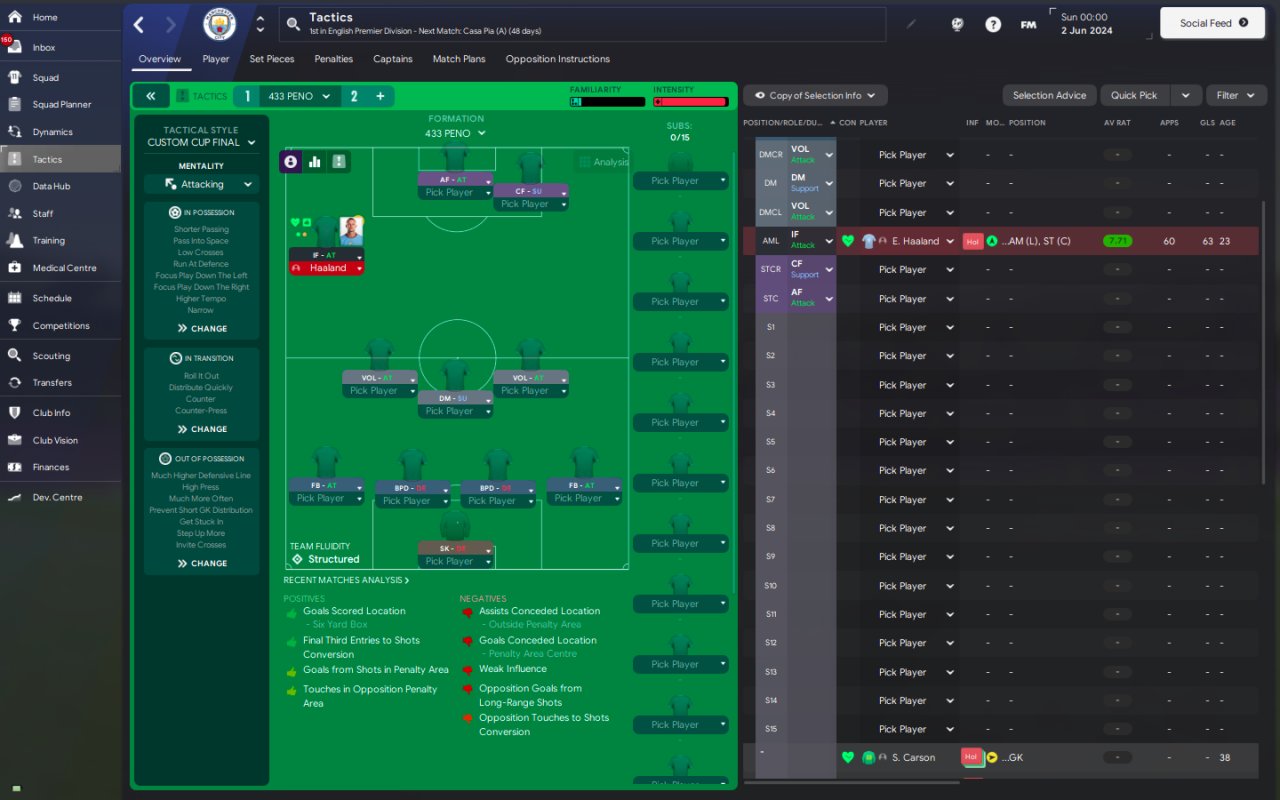Go to the Staff section
Screen dimensions: 1280x800
click(x=60, y=213)
